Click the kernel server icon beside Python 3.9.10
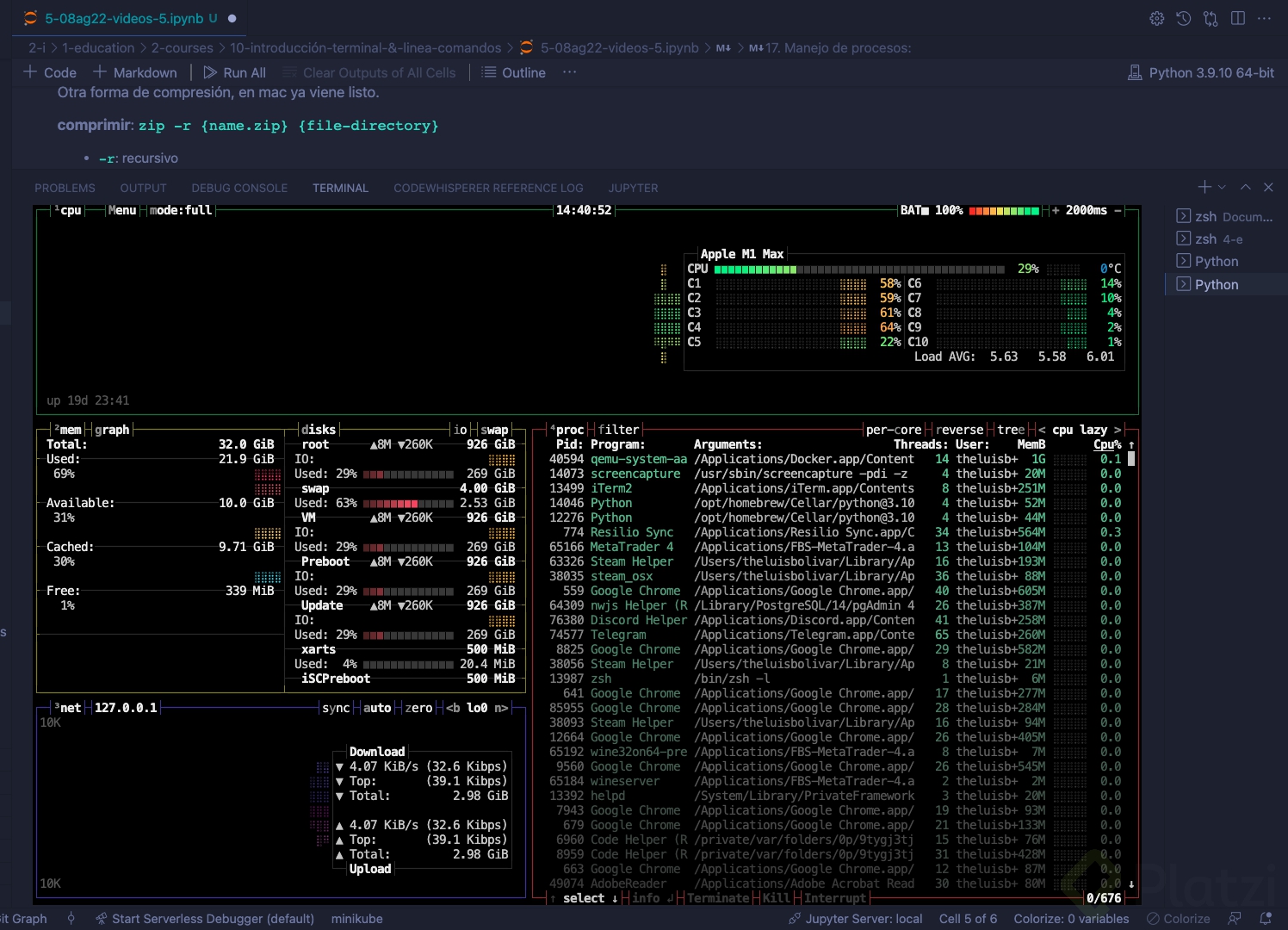 pos(1135,73)
